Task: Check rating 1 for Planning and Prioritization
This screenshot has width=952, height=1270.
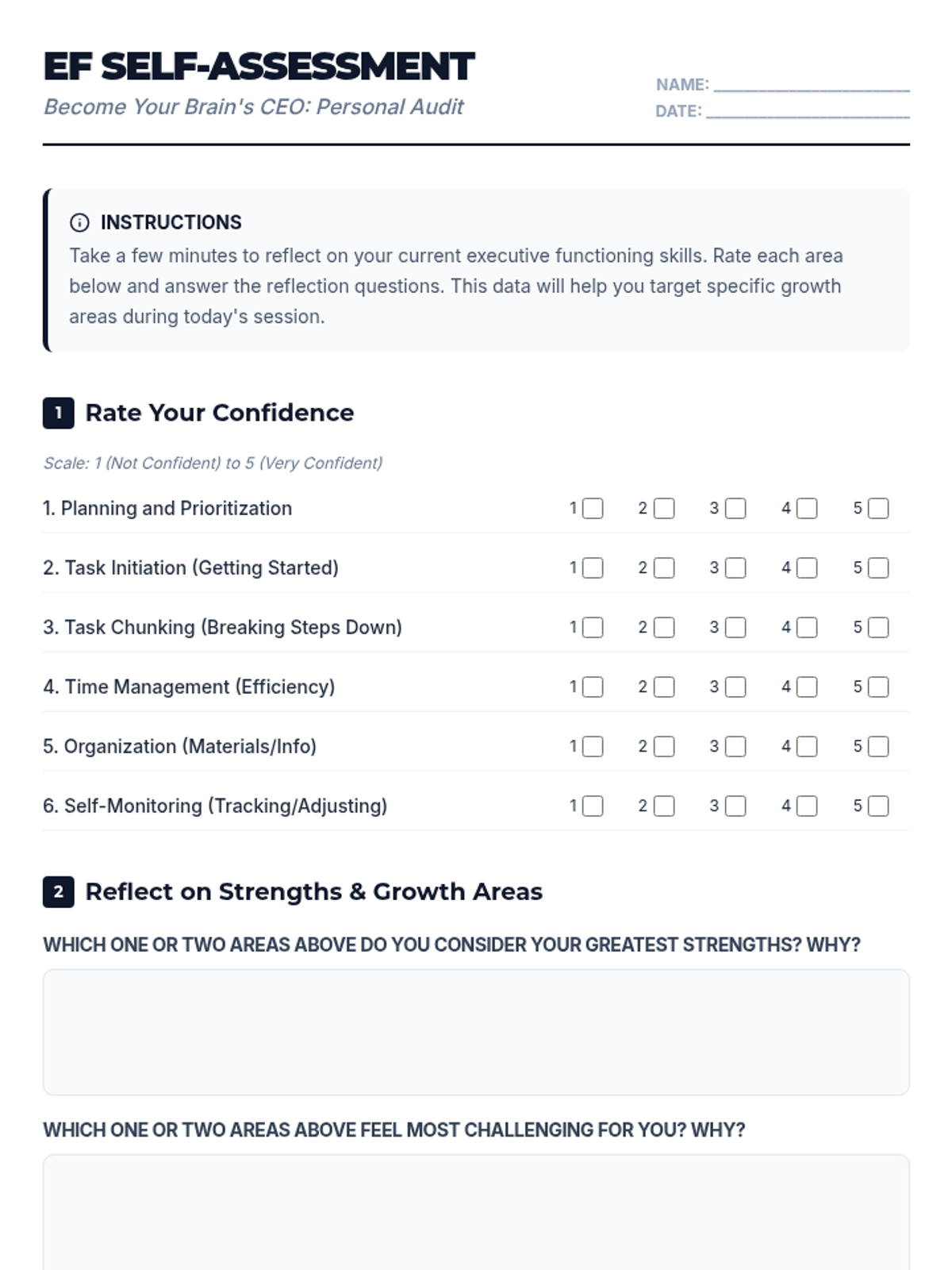Action: pos(593,508)
